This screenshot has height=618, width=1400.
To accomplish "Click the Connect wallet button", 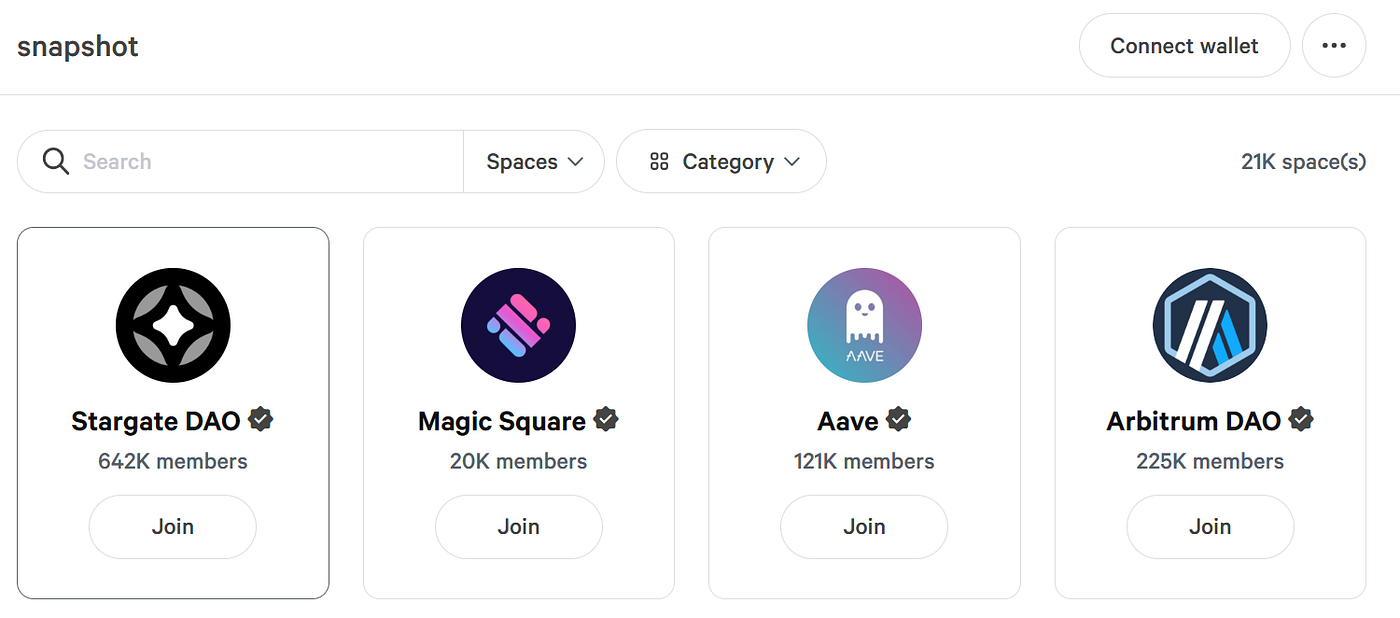I will (1184, 45).
